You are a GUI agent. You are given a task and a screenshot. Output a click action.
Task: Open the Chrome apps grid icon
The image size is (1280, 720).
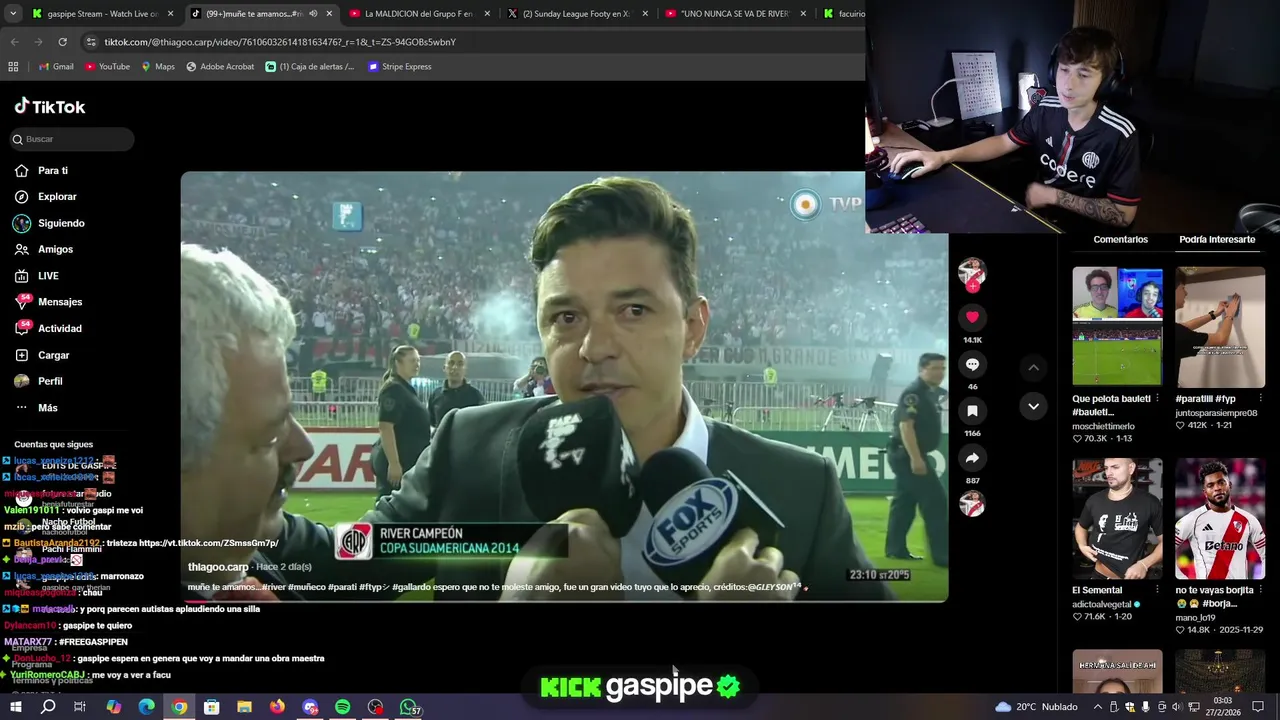13,67
